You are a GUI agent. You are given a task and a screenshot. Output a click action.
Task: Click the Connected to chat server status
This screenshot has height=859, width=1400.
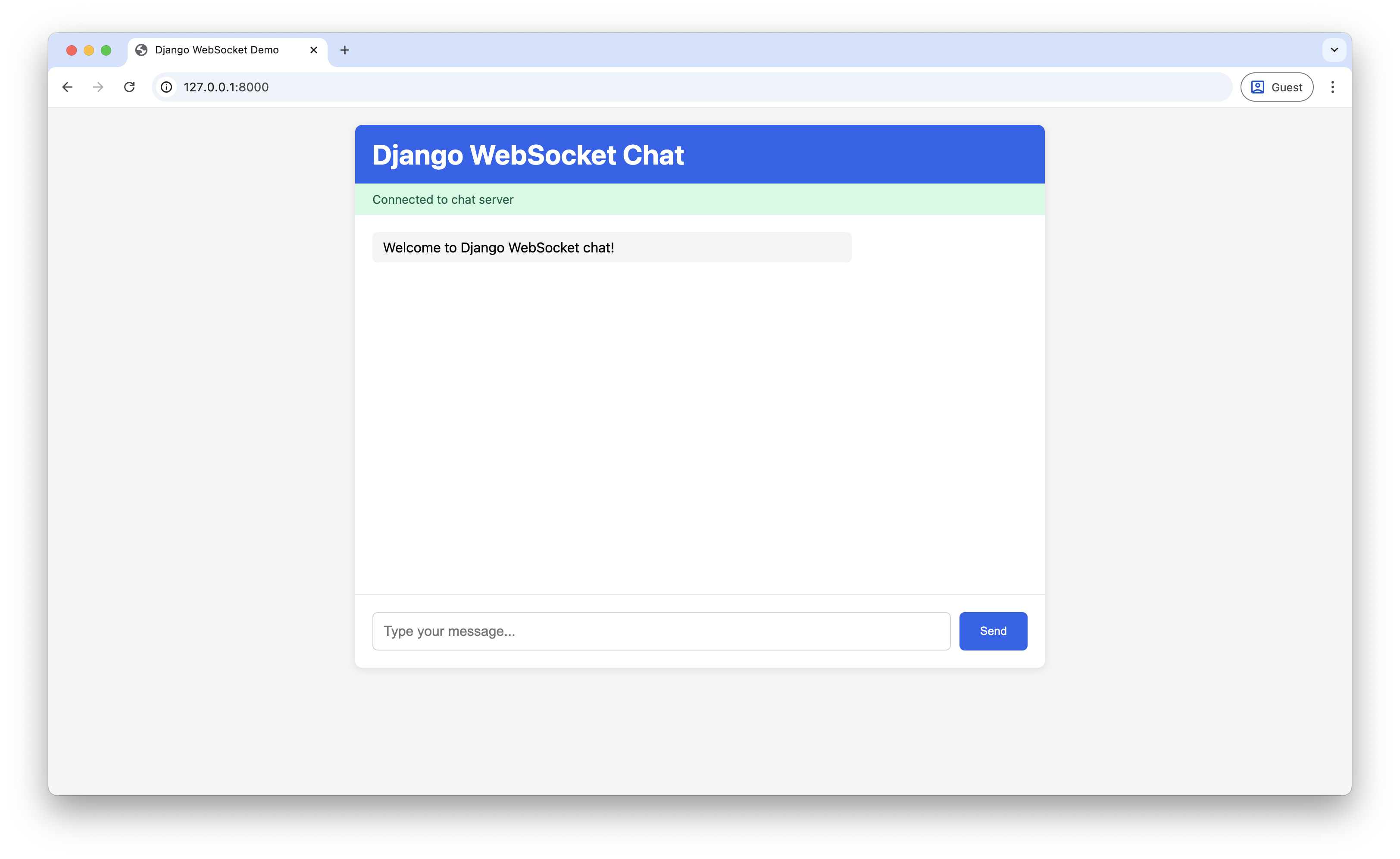700,199
